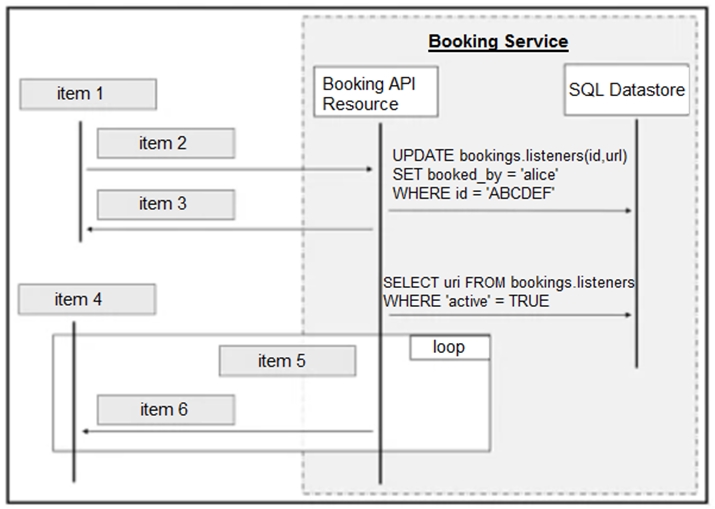Select the UPDATE bookings.listeners query text

(x=510, y=156)
